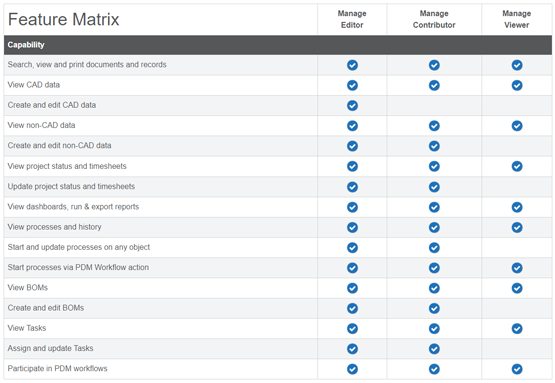Click Contributor checkmark for Create and edit non-CAD data
555x383 pixels.
pos(434,146)
